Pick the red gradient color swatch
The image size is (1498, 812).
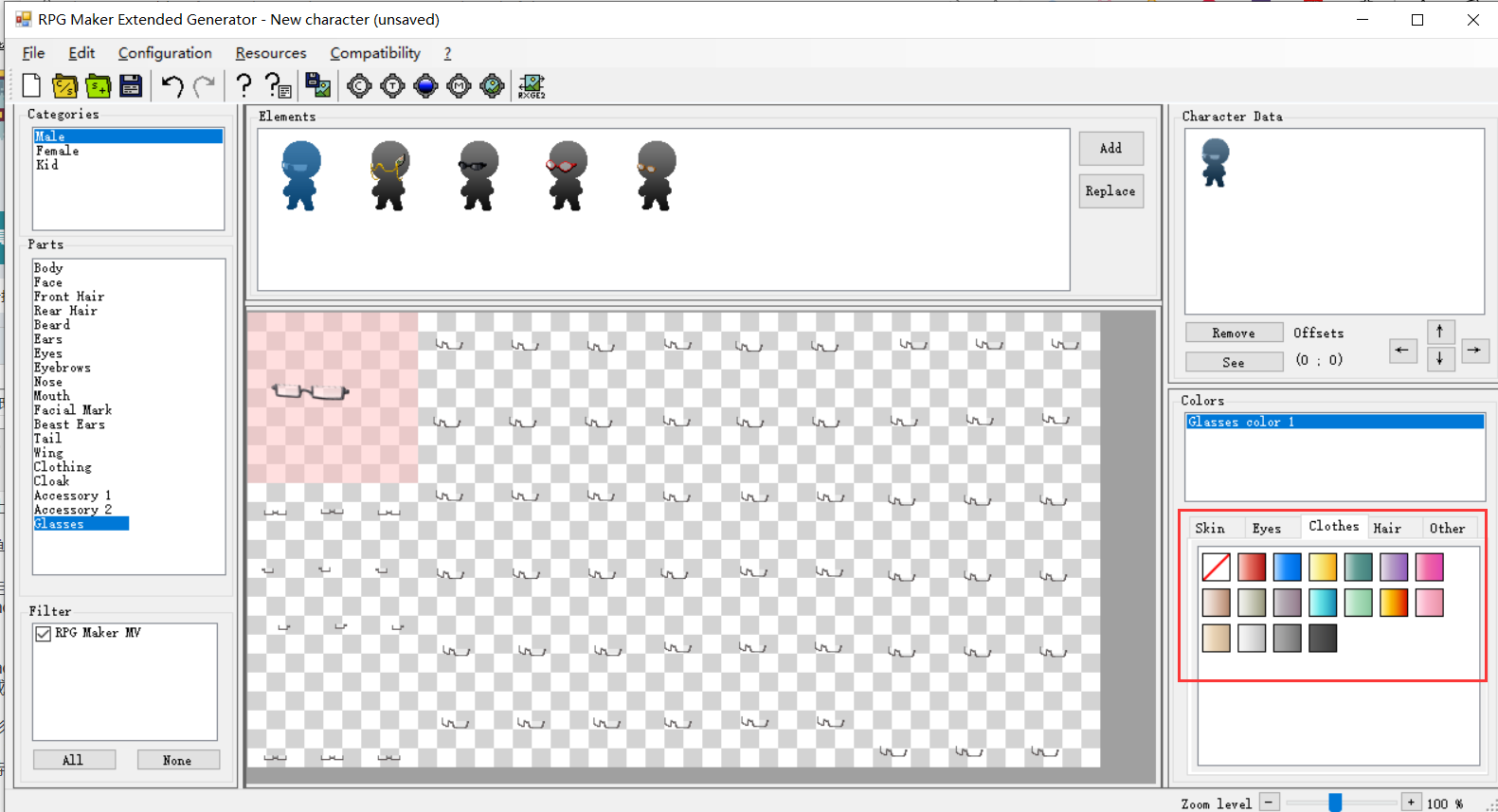[x=1252, y=567]
